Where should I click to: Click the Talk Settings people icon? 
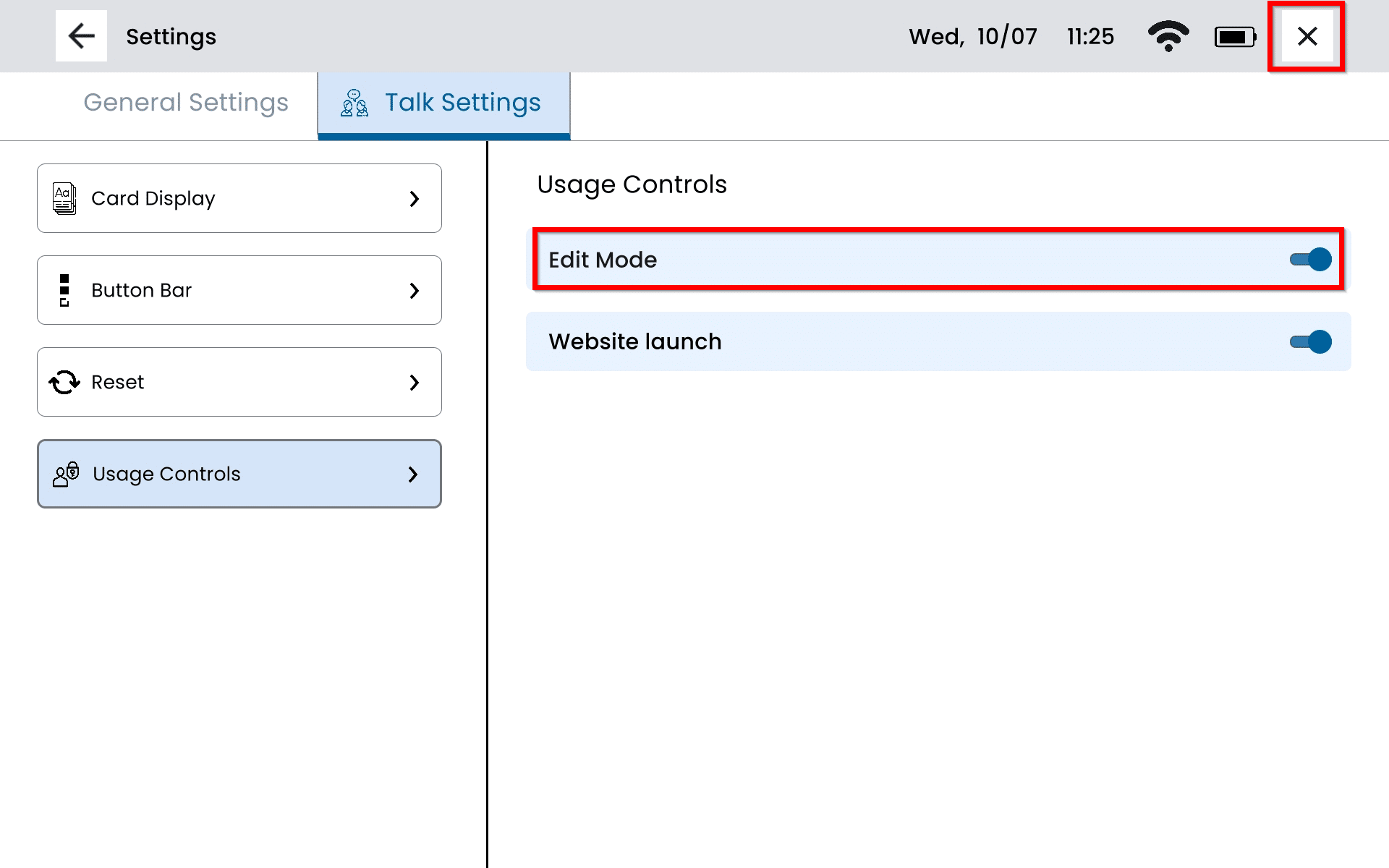tap(354, 103)
